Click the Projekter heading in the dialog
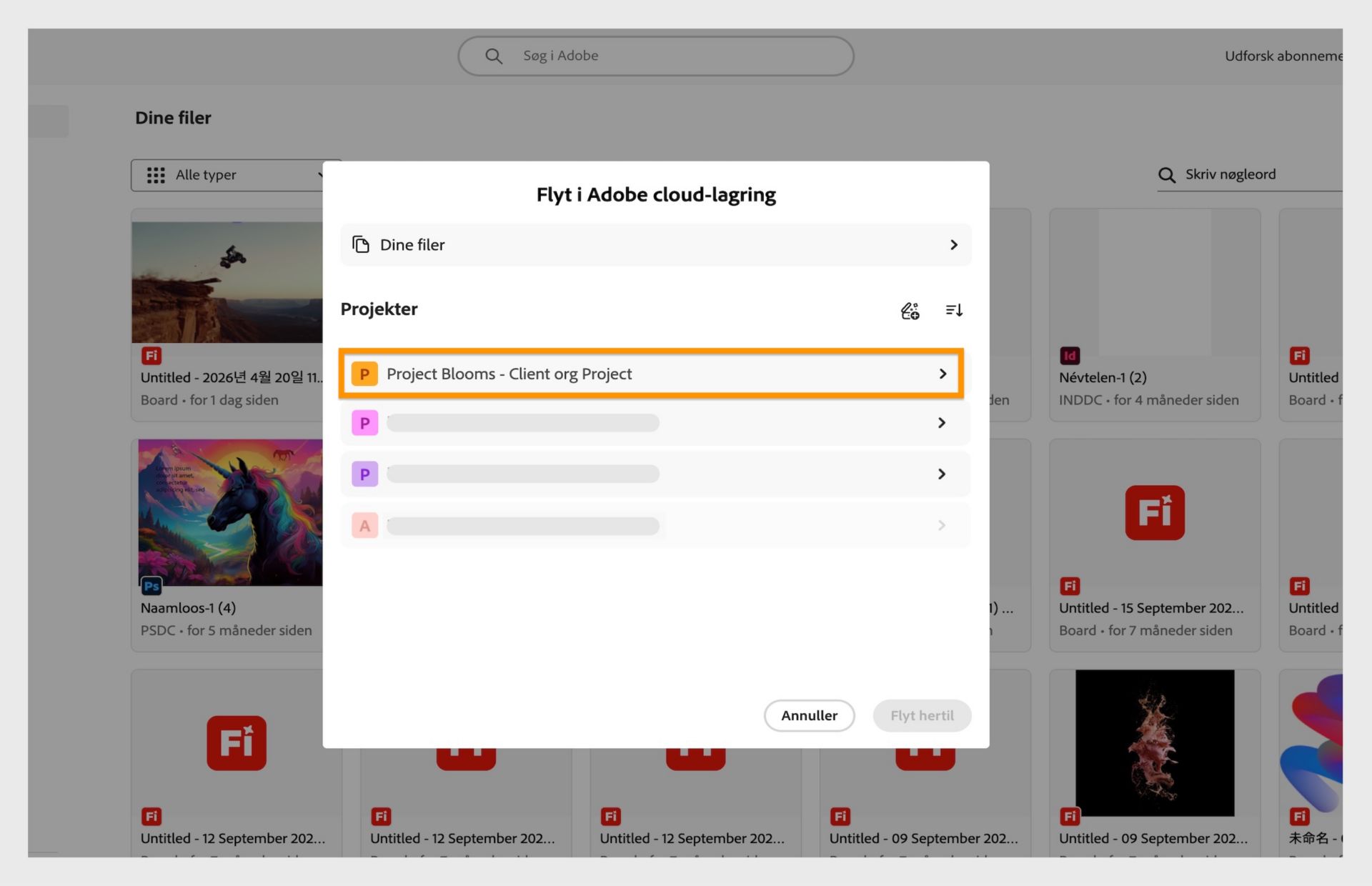 (x=379, y=309)
